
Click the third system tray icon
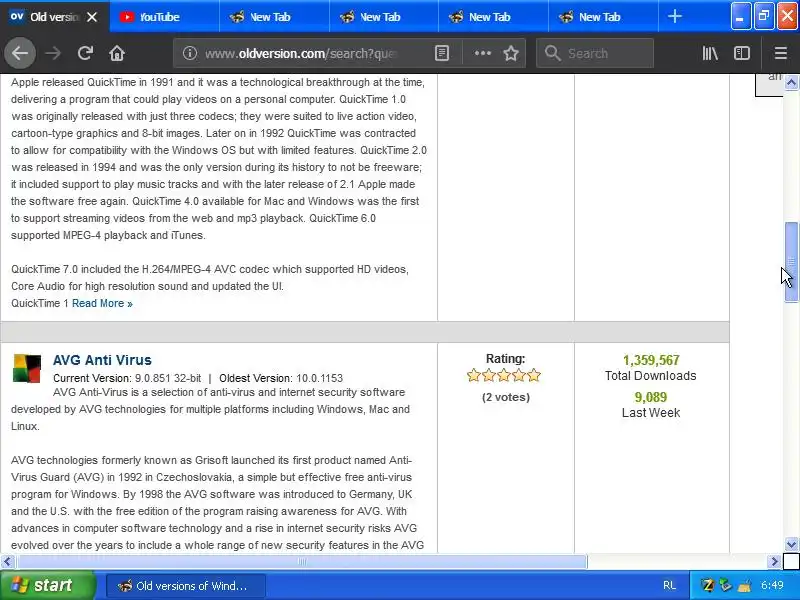[x=744, y=586]
